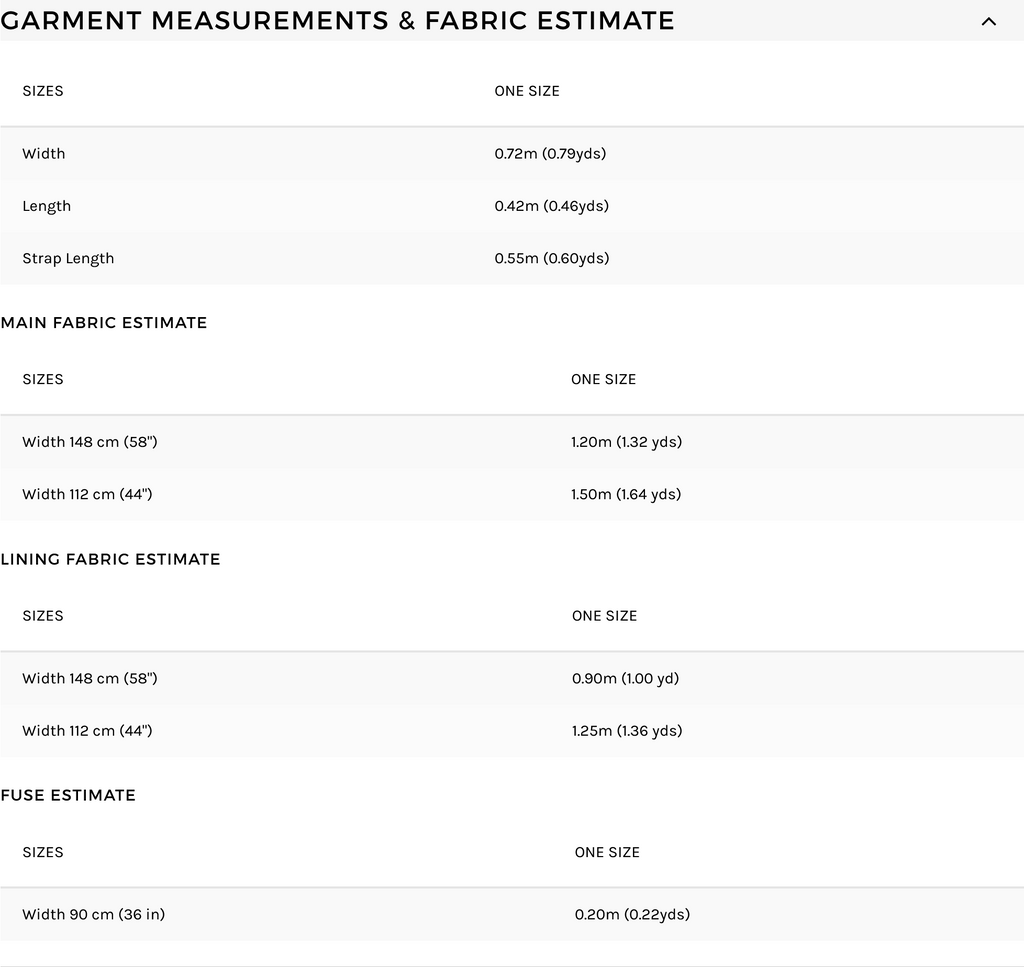1024x967 pixels.
Task: Click the Garment Measurements & Fabric Estimate heading
Action: pos(337,20)
